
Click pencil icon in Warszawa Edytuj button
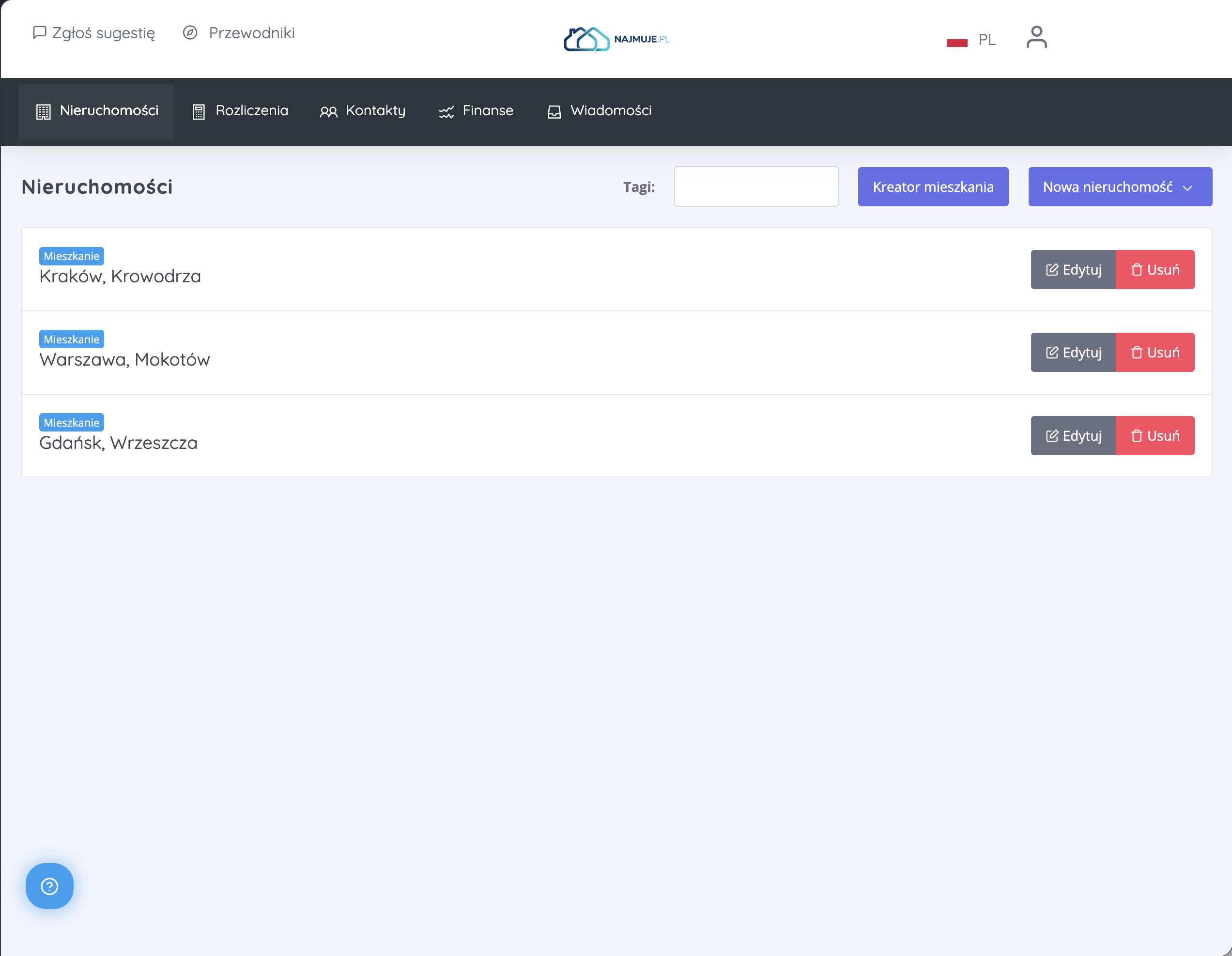pos(1051,353)
